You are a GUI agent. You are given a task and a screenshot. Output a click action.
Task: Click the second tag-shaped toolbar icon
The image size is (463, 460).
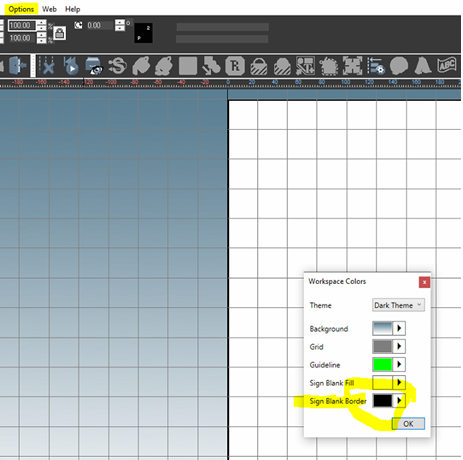point(164,66)
